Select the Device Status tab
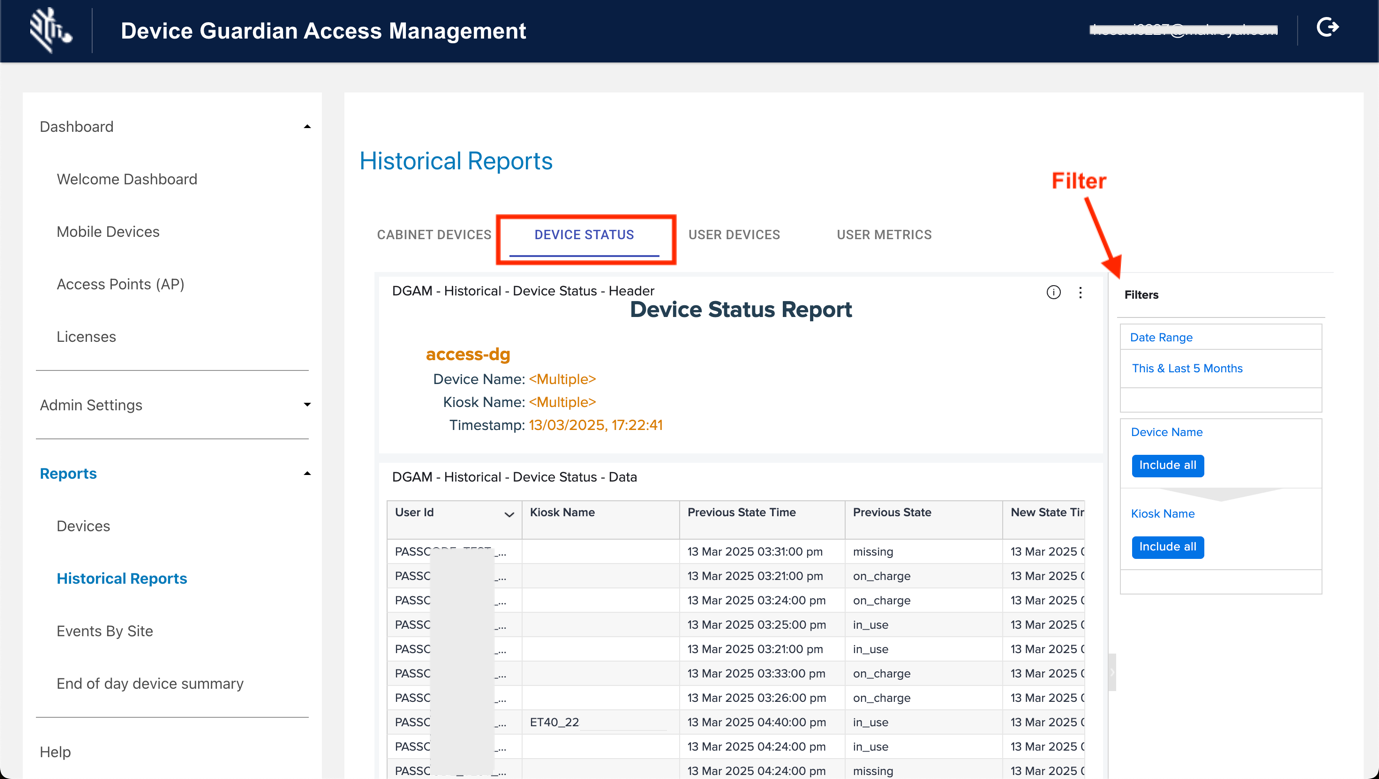 (x=584, y=235)
